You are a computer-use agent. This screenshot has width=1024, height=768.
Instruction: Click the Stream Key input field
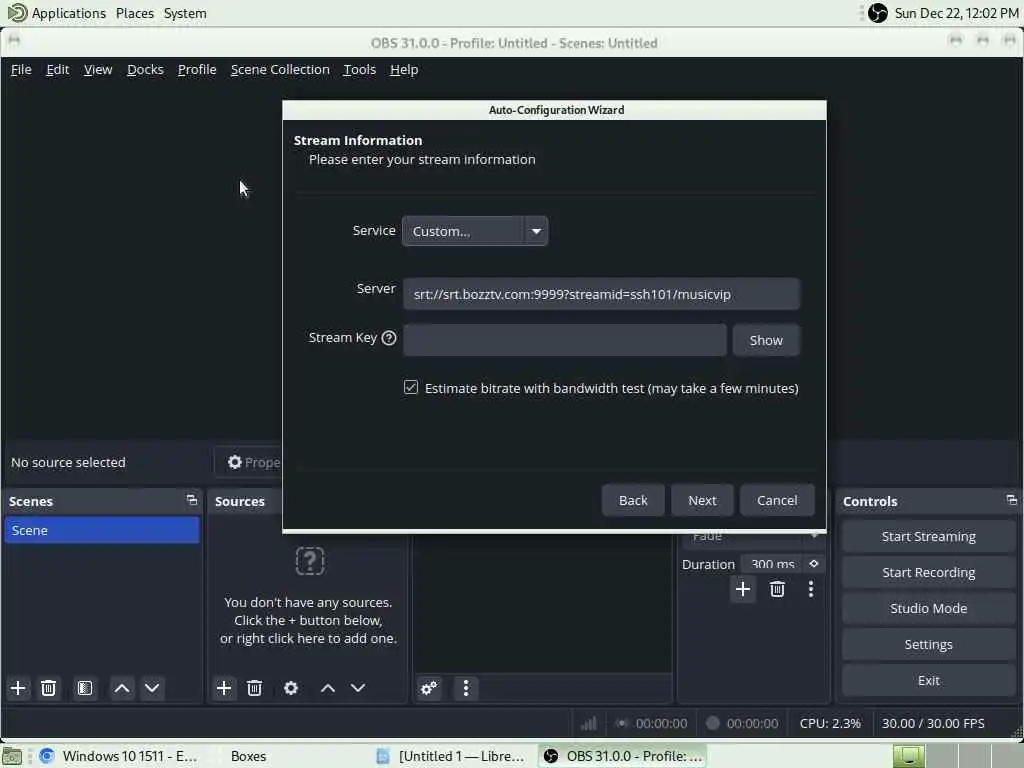[564, 340]
